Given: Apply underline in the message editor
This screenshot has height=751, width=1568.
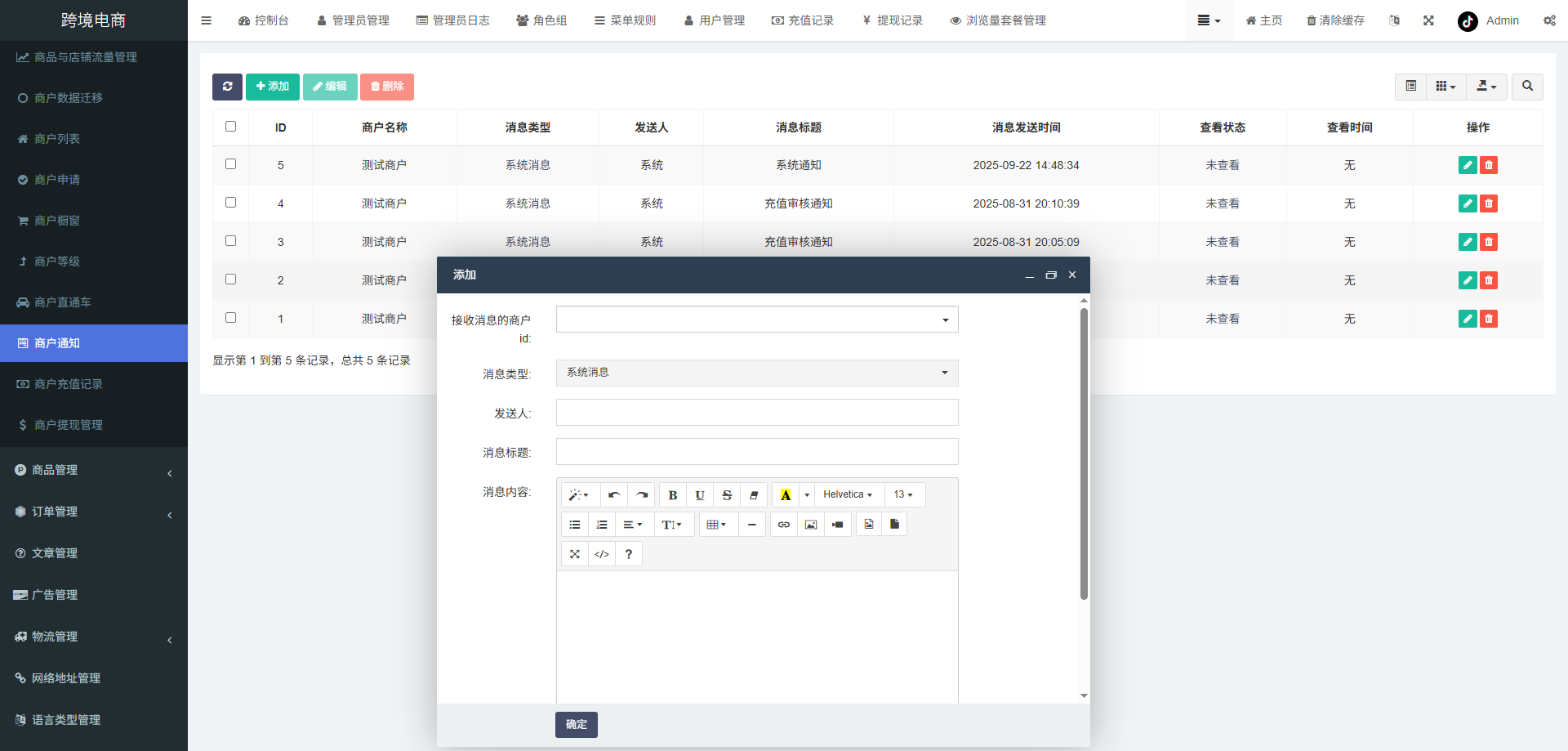Looking at the screenshot, I should point(699,494).
